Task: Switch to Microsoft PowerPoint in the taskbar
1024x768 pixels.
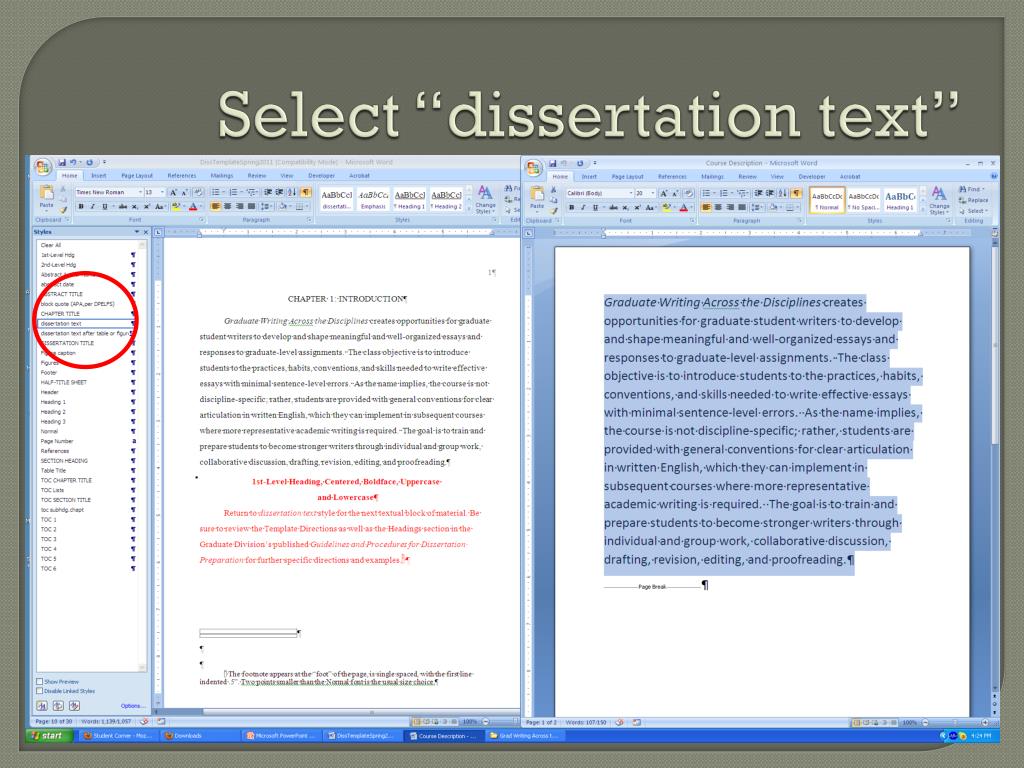Action: (282, 735)
